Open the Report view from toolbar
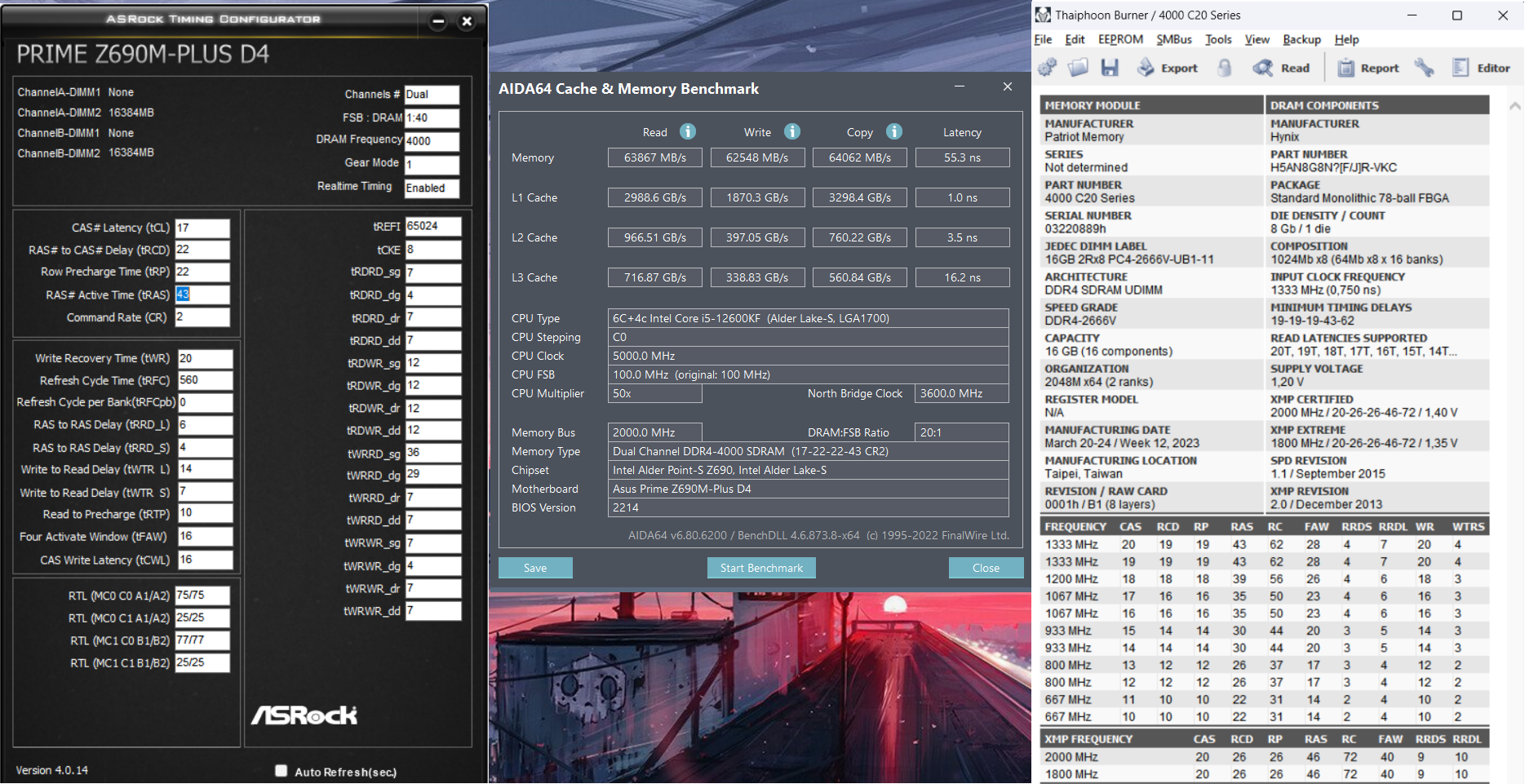 (1368, 68)
